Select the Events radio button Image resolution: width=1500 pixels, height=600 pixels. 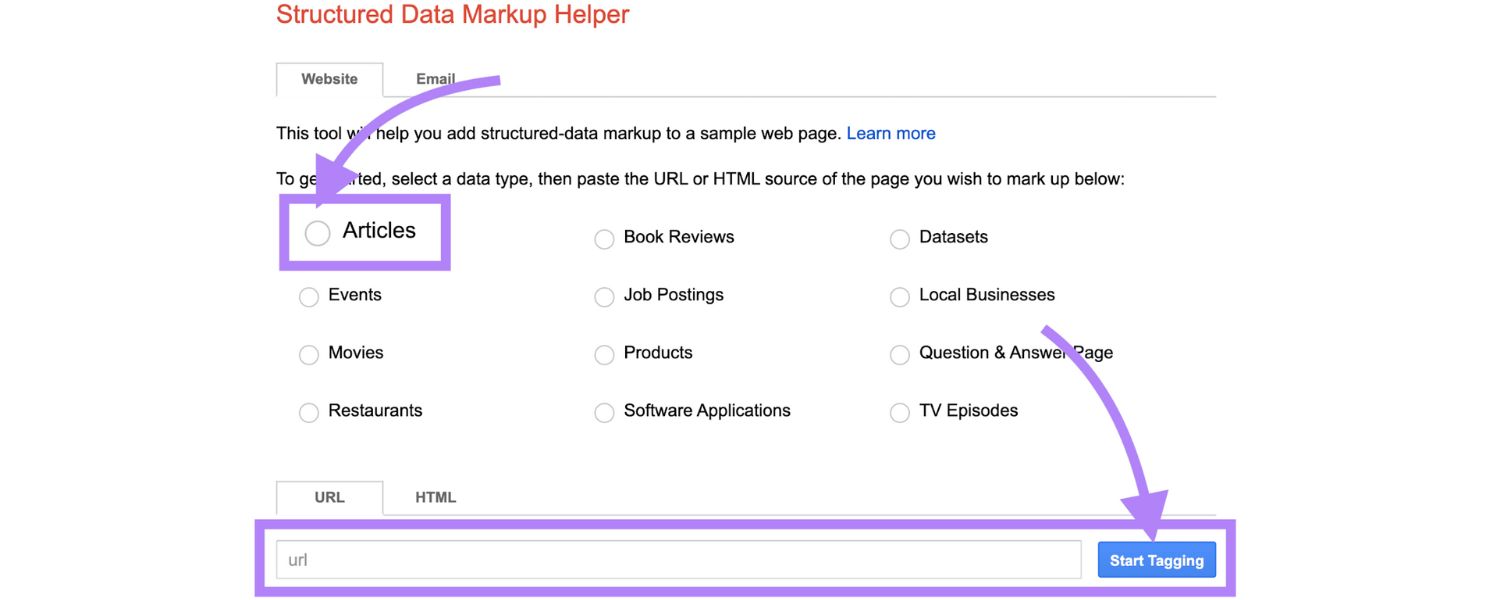pos(308,296)
